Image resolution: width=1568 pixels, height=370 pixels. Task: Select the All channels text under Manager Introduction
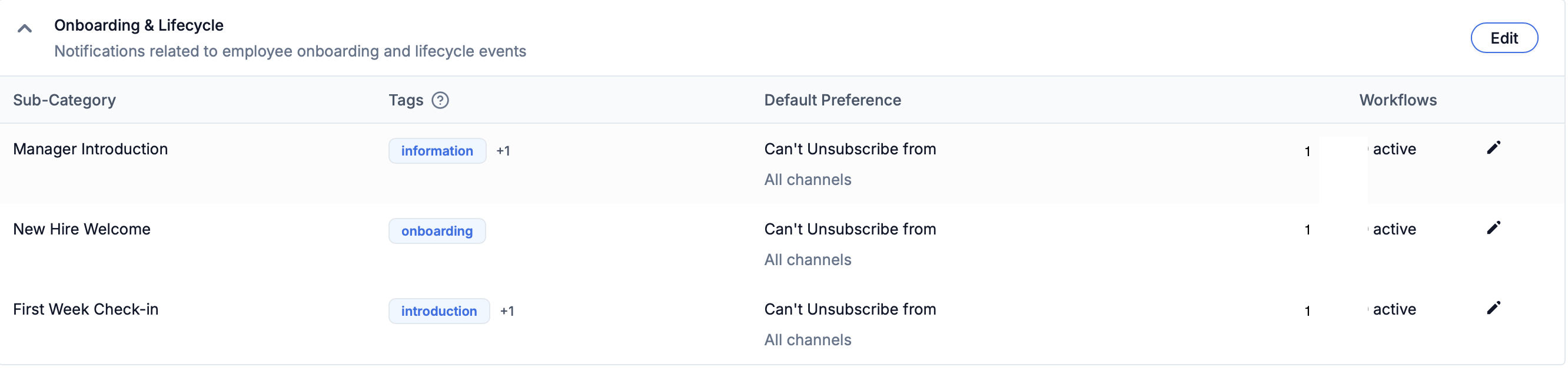[x=807, y=179]
